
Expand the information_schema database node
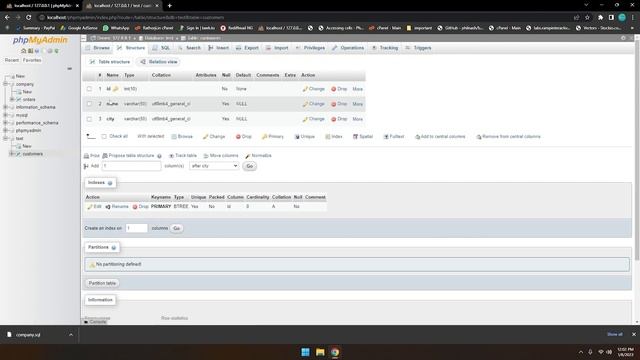tap(6, 107)
